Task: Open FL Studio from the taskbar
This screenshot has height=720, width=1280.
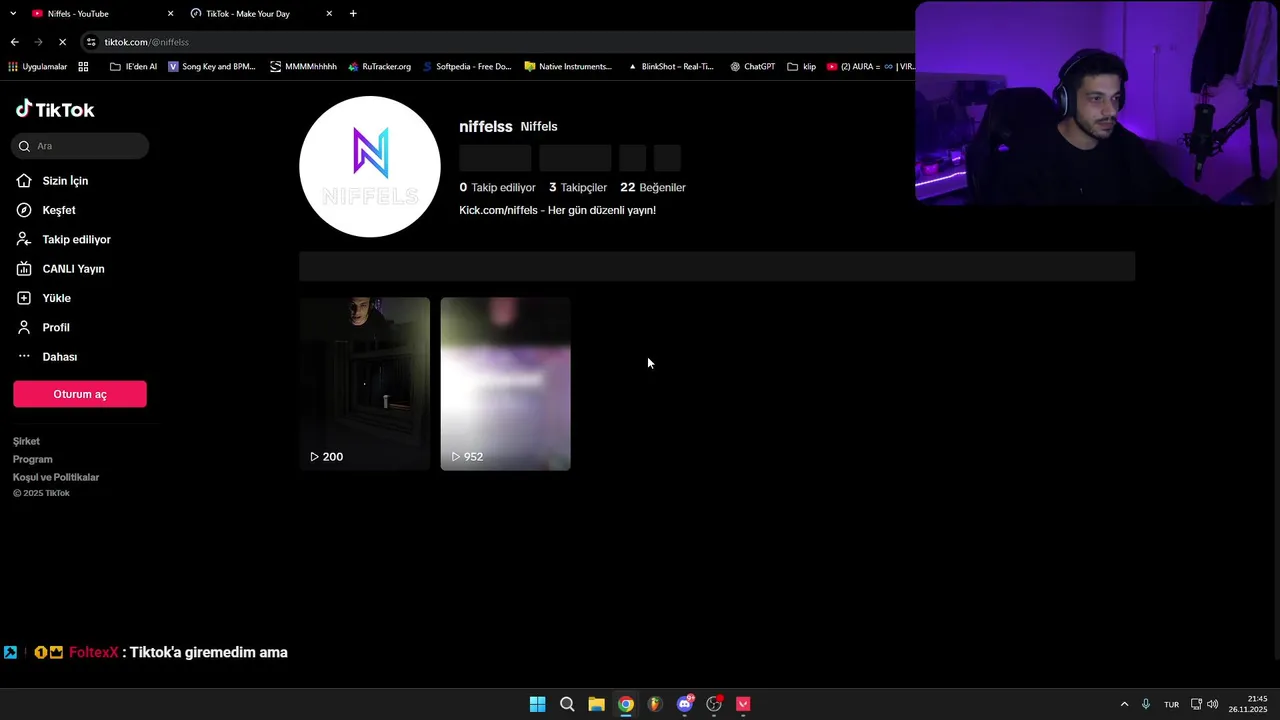Action: (x=655, y=704)
